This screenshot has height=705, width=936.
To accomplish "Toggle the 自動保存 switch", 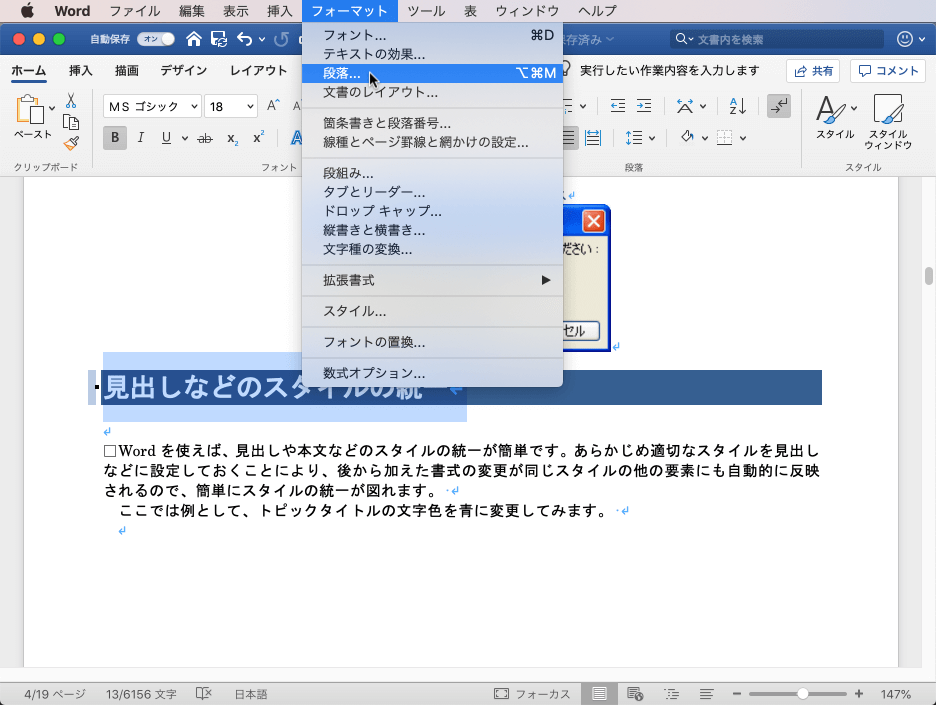I will pos(156,39).
